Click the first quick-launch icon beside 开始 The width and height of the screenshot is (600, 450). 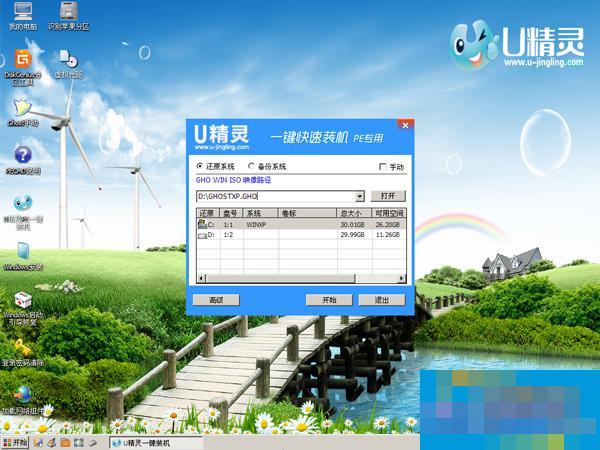pyautogui.click(x=38, y=443)
